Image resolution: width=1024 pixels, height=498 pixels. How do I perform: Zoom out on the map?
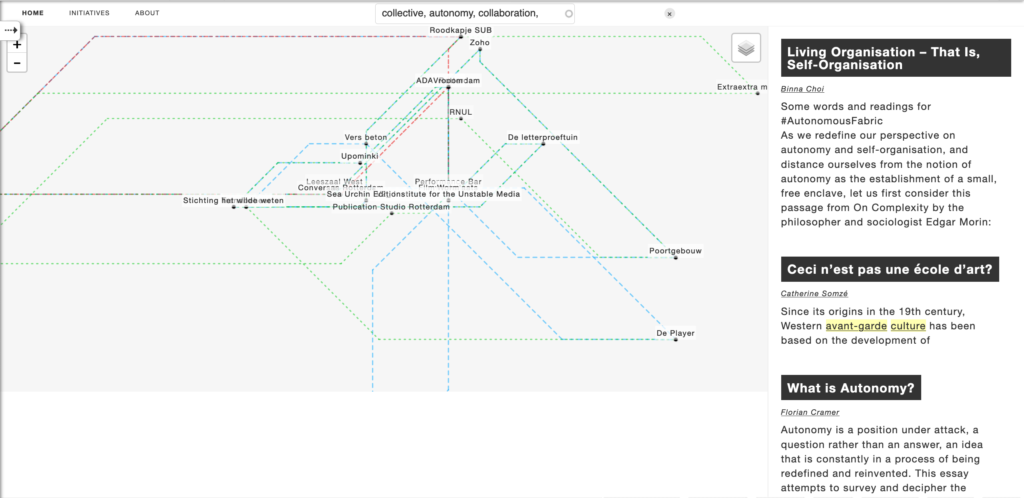(x=17, y=63)
